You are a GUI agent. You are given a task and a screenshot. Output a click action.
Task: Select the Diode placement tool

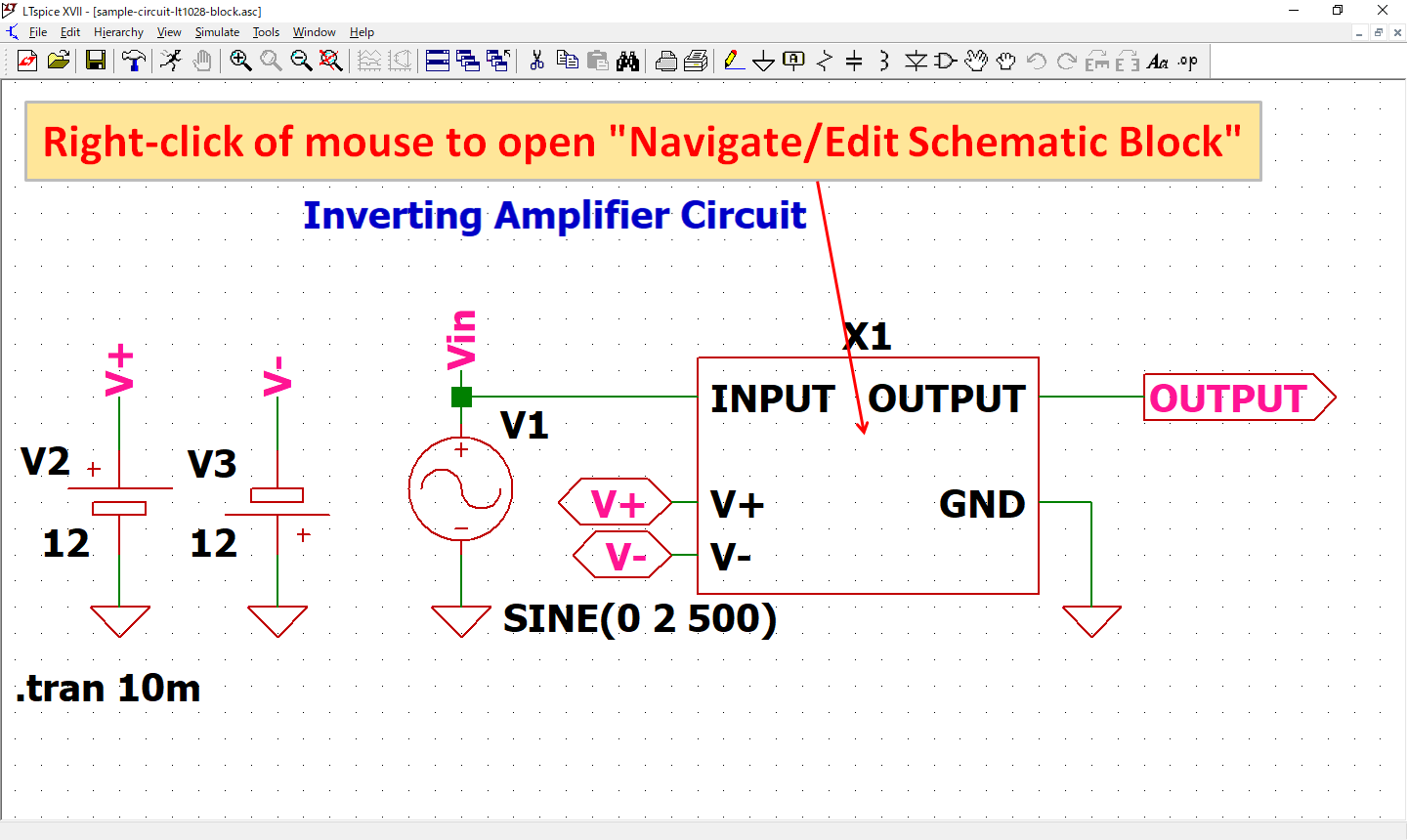[916, 61]
